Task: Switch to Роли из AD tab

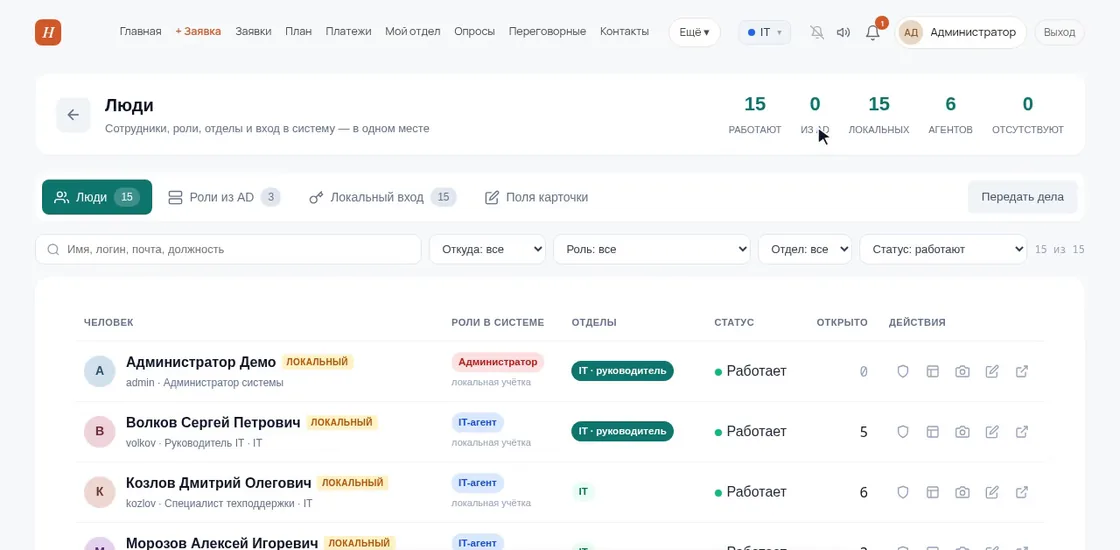Action: click(224, 197)
